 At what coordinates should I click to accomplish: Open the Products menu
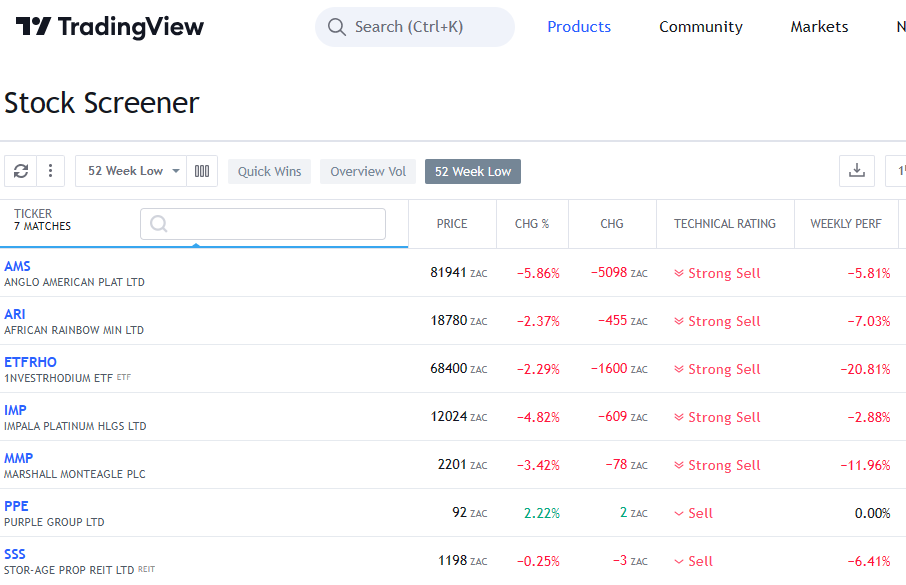click(579, 27)
